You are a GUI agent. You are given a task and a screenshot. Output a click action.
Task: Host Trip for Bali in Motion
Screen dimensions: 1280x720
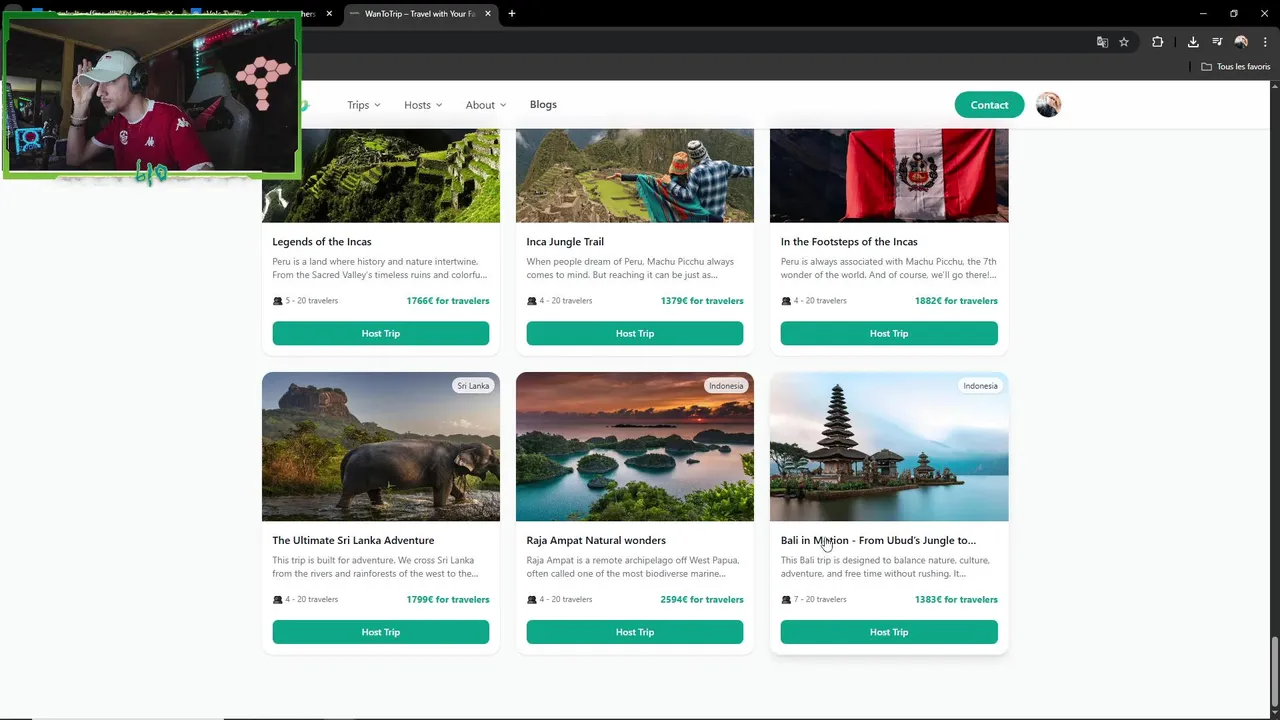[889, 632]
